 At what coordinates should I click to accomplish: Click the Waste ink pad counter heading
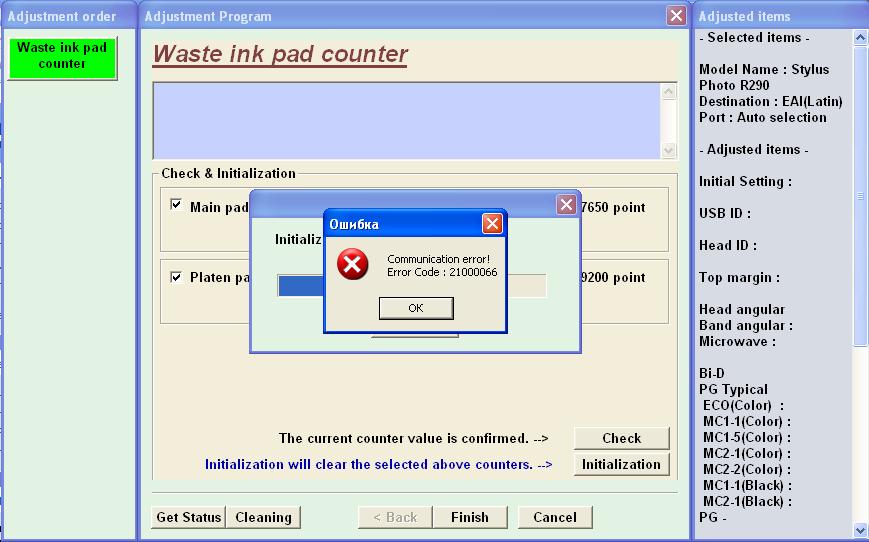tap(280, 54)
